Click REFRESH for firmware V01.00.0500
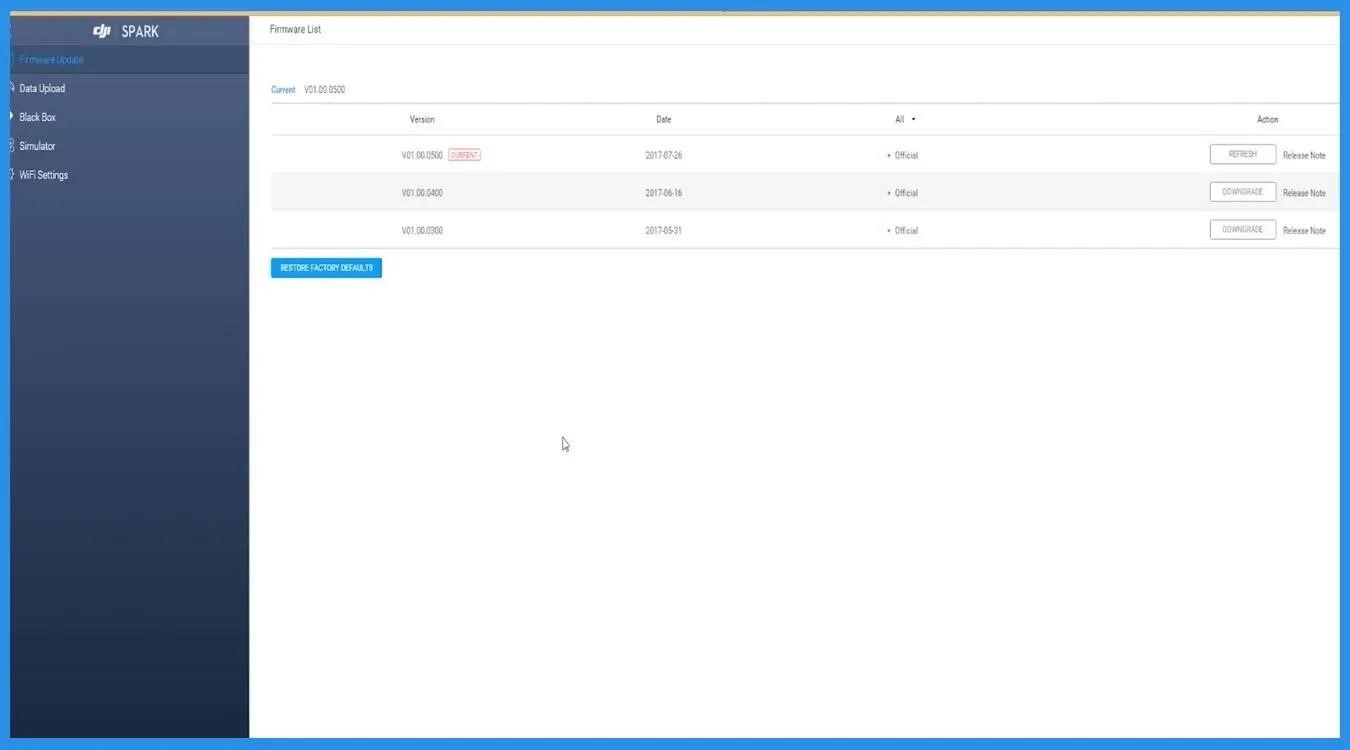This screenshot has height=750, width=1350. tap(1243, 155)
